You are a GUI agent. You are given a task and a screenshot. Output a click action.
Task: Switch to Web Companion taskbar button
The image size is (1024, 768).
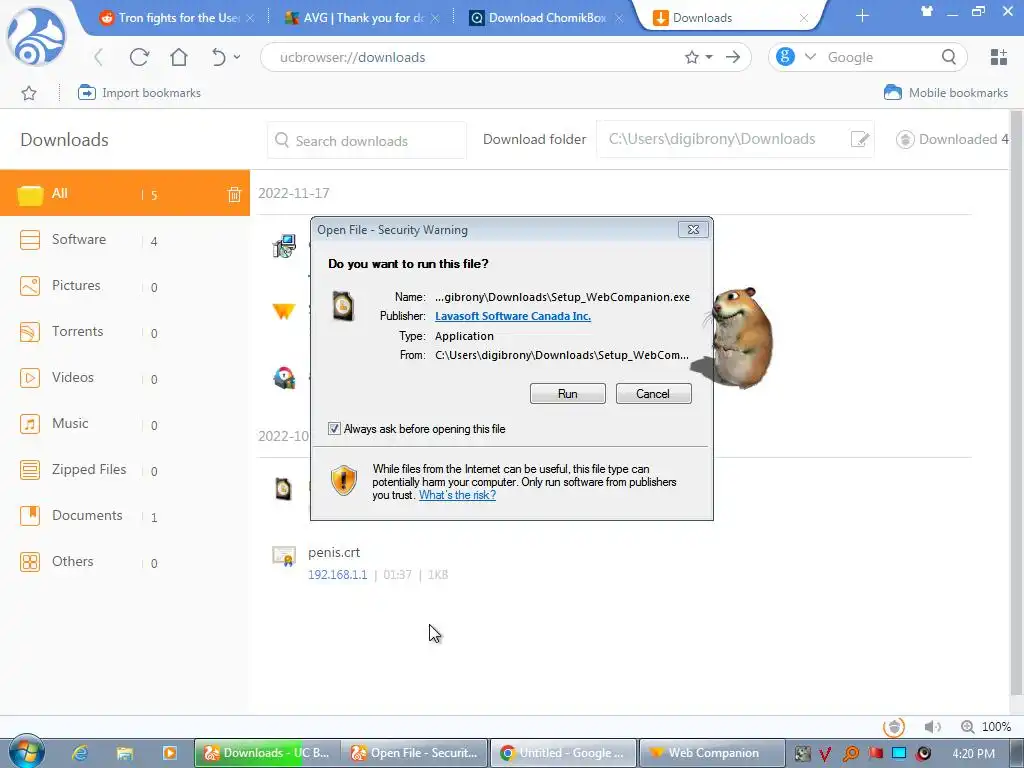click(x=711, y=753)
